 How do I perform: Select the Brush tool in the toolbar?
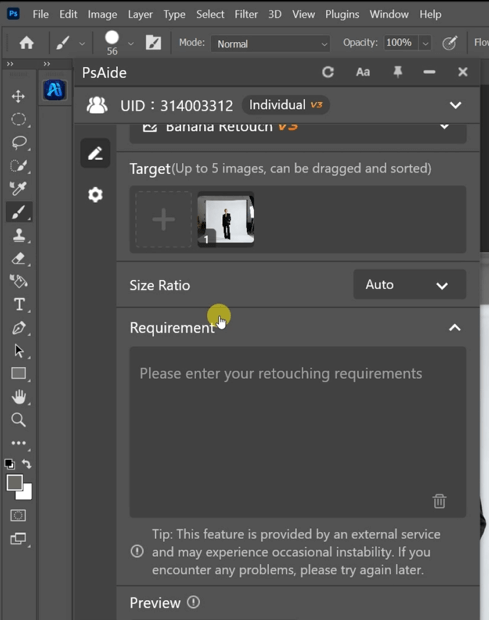[19, 212]
